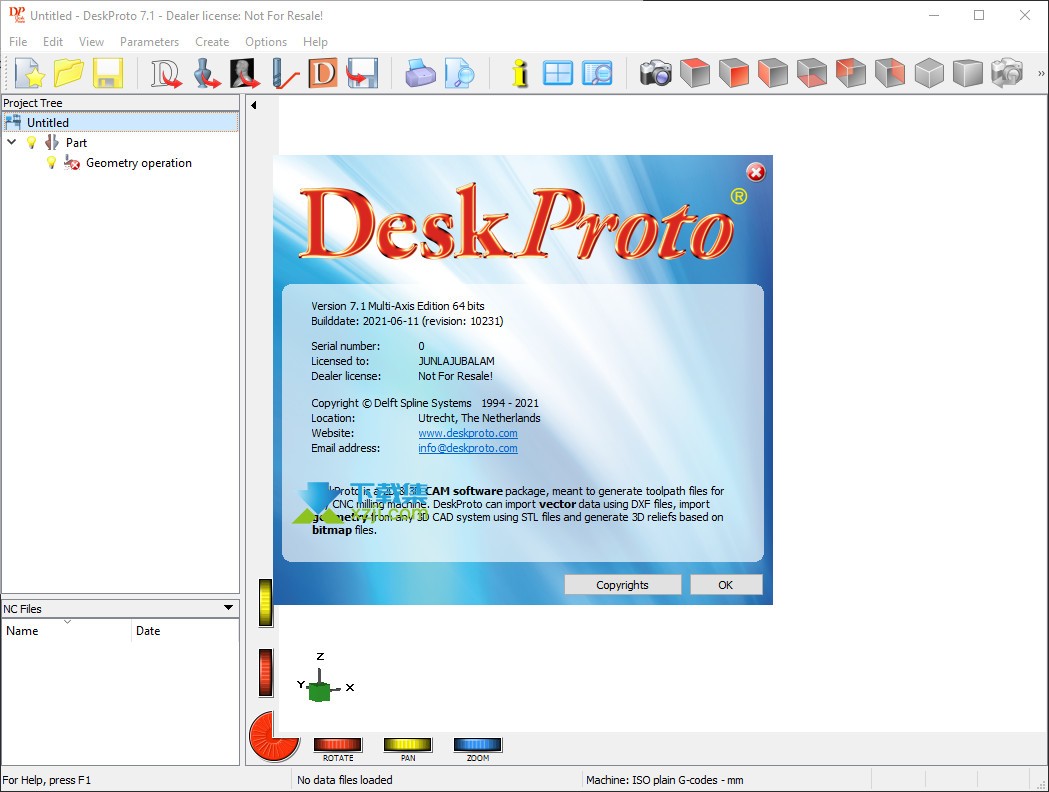Open the NC Files dropdown arrow
1049x792 pixels.
(228, 608)
